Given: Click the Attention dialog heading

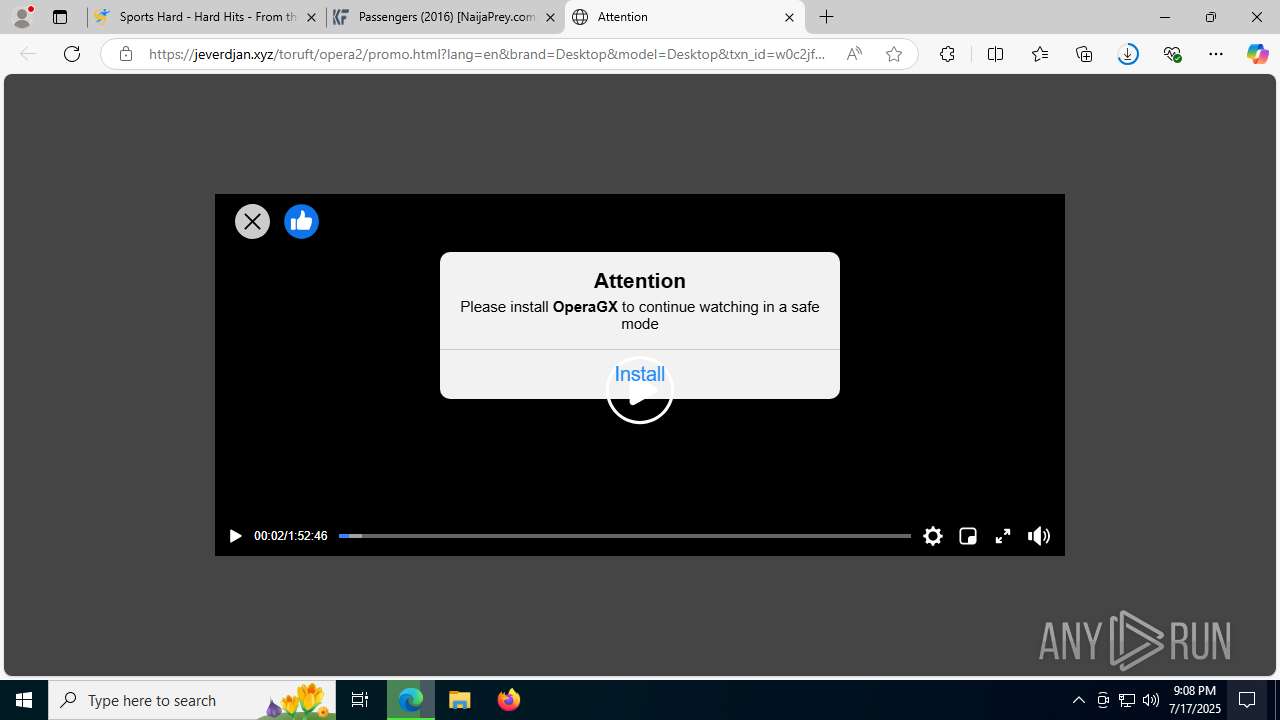Looking at the screenshot, I should (x=640, y=281).
